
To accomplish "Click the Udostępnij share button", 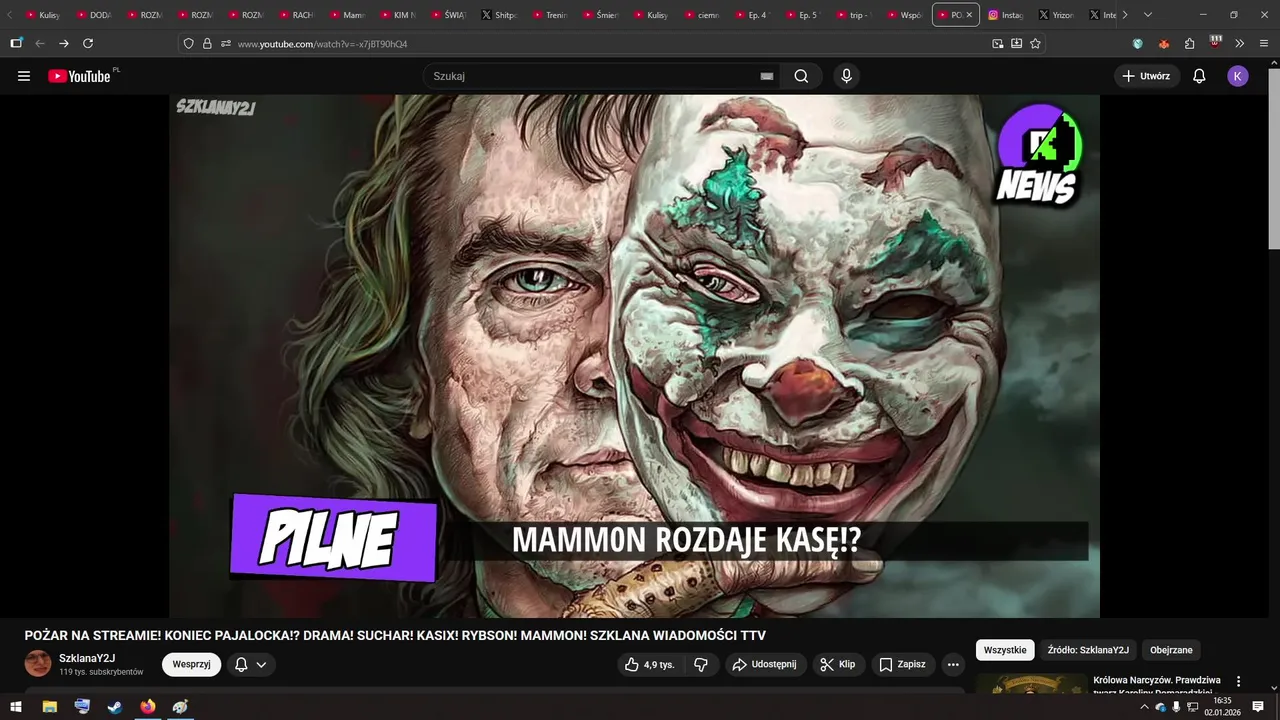I will tap(765, 664).
